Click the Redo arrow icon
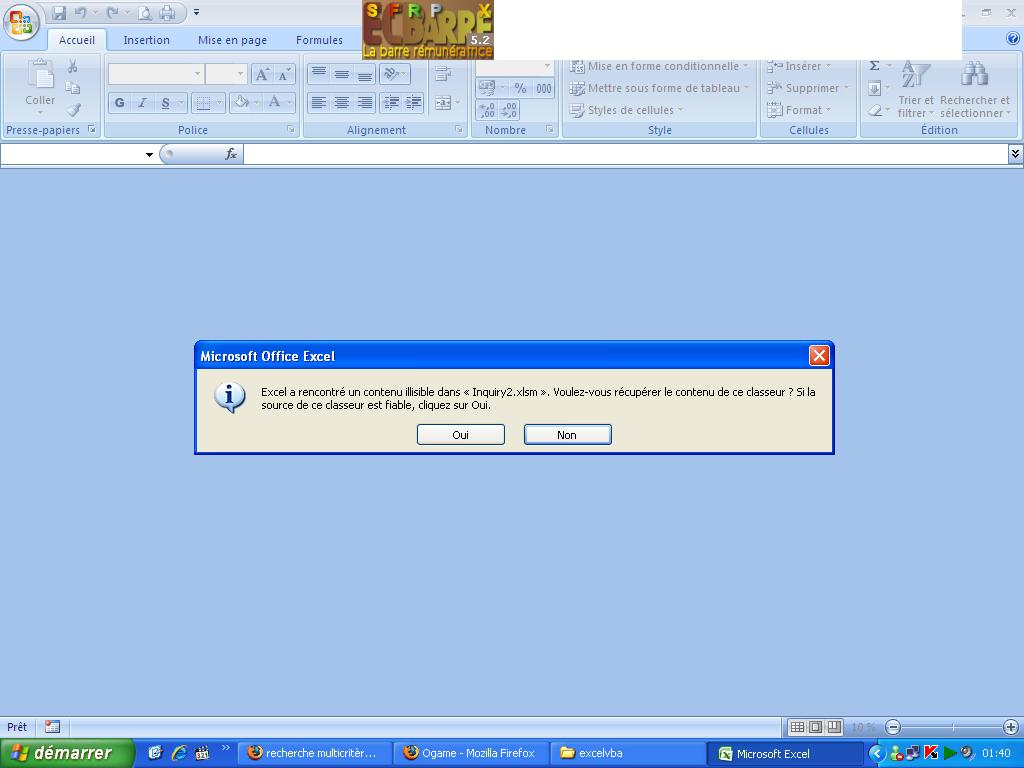 pyautogui.click(x=112, y=12)
